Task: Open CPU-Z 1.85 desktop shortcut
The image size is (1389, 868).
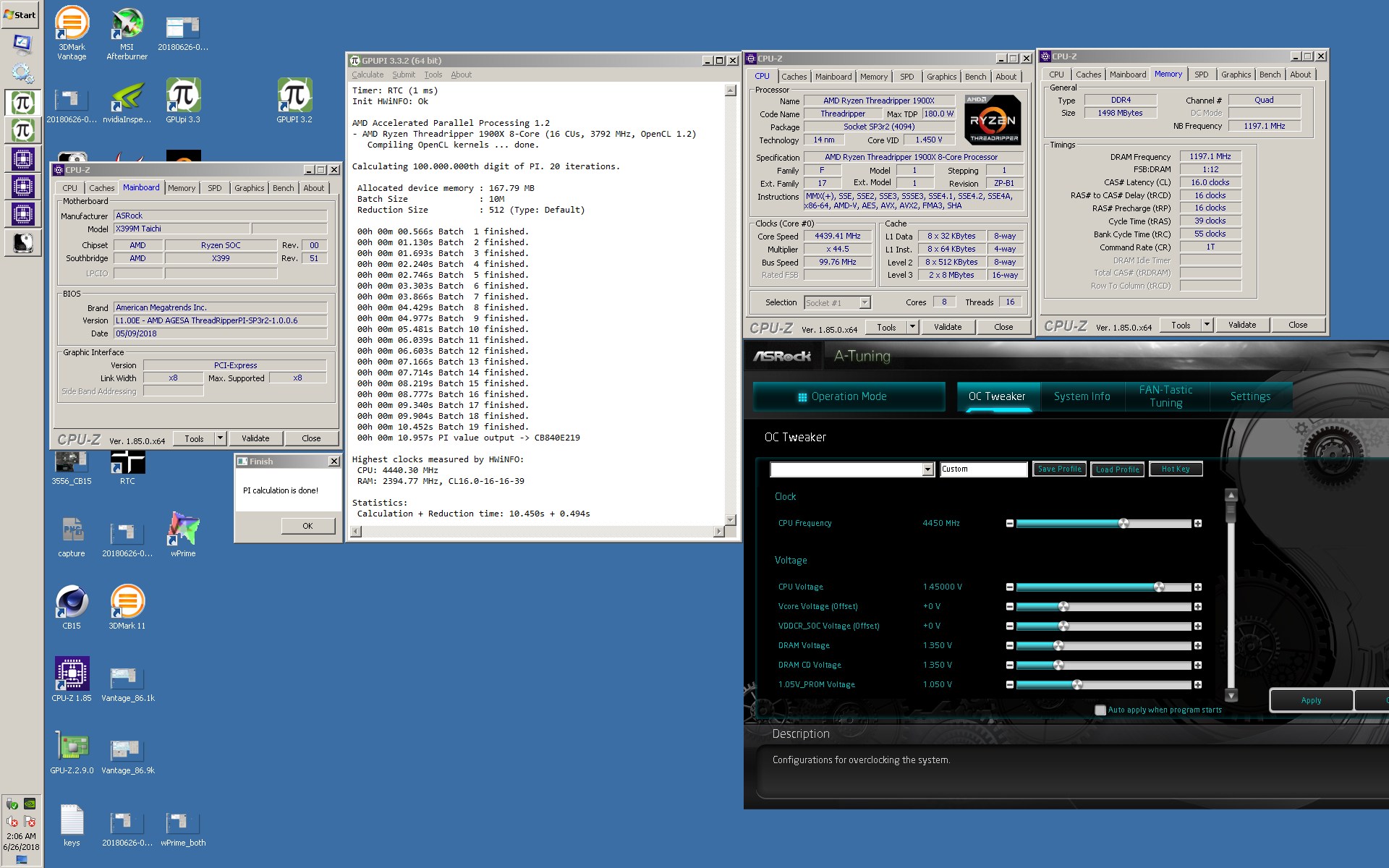Action: tap(72, 679)
